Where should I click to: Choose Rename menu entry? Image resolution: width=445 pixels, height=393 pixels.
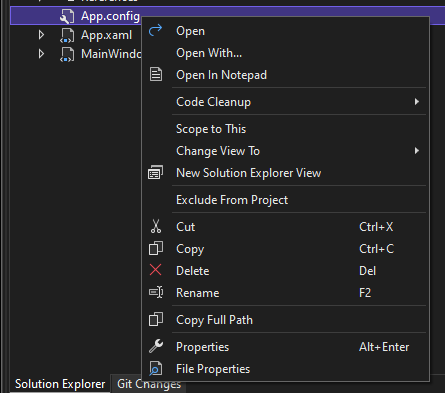pos(286,293)
